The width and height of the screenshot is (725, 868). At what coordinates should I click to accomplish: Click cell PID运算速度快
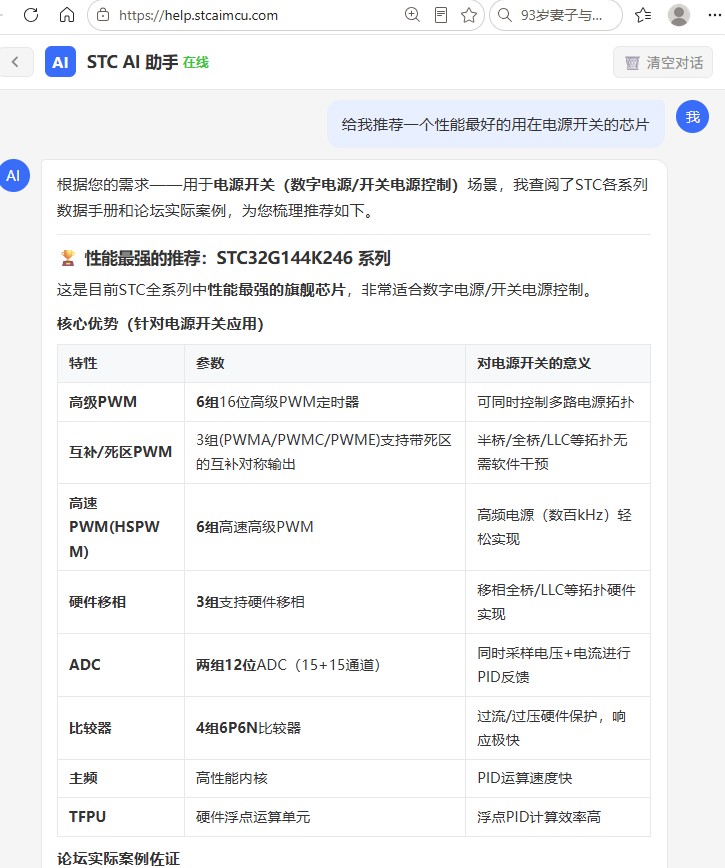pyautogui.click(x=558, y=778)
